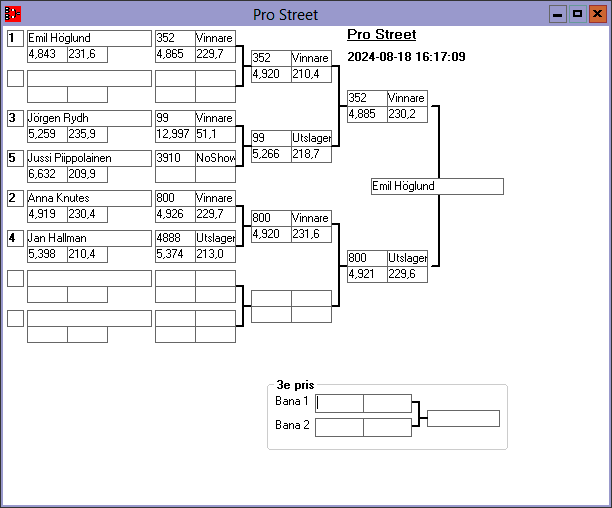Click Jussi Piippolainen name field
612x508 pixels.
(88, 158)
